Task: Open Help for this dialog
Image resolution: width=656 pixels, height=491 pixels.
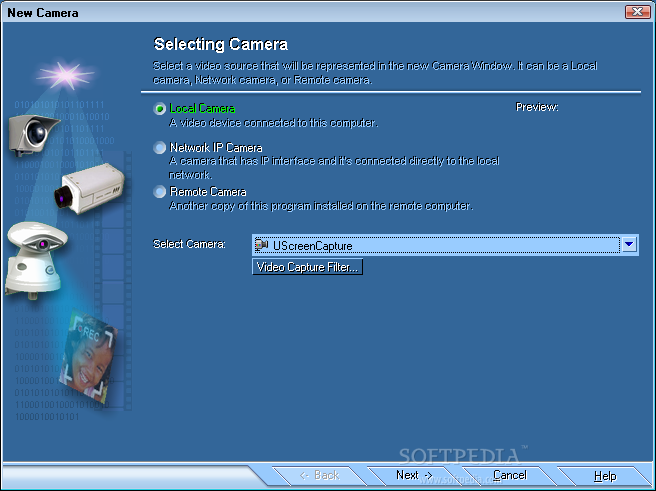Action: click(x=605, y=476)
